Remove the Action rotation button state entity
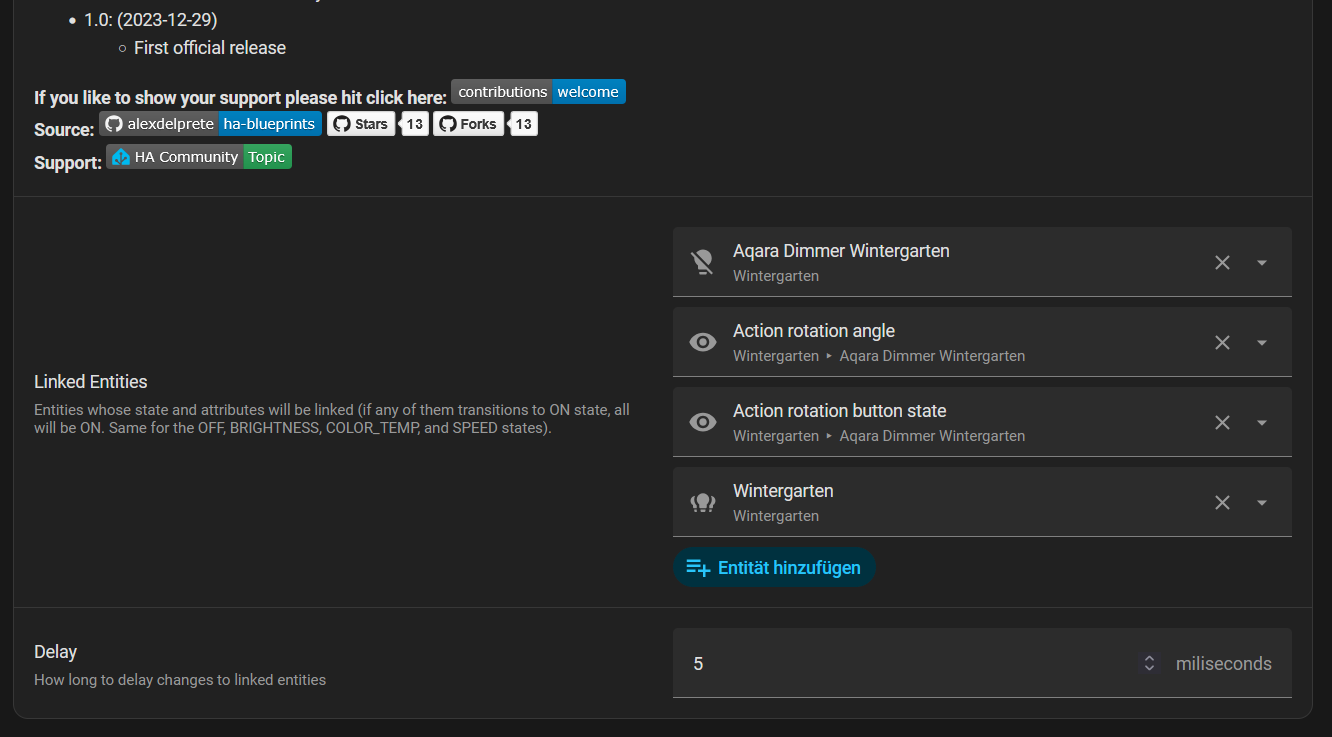 pos(1222,422)
